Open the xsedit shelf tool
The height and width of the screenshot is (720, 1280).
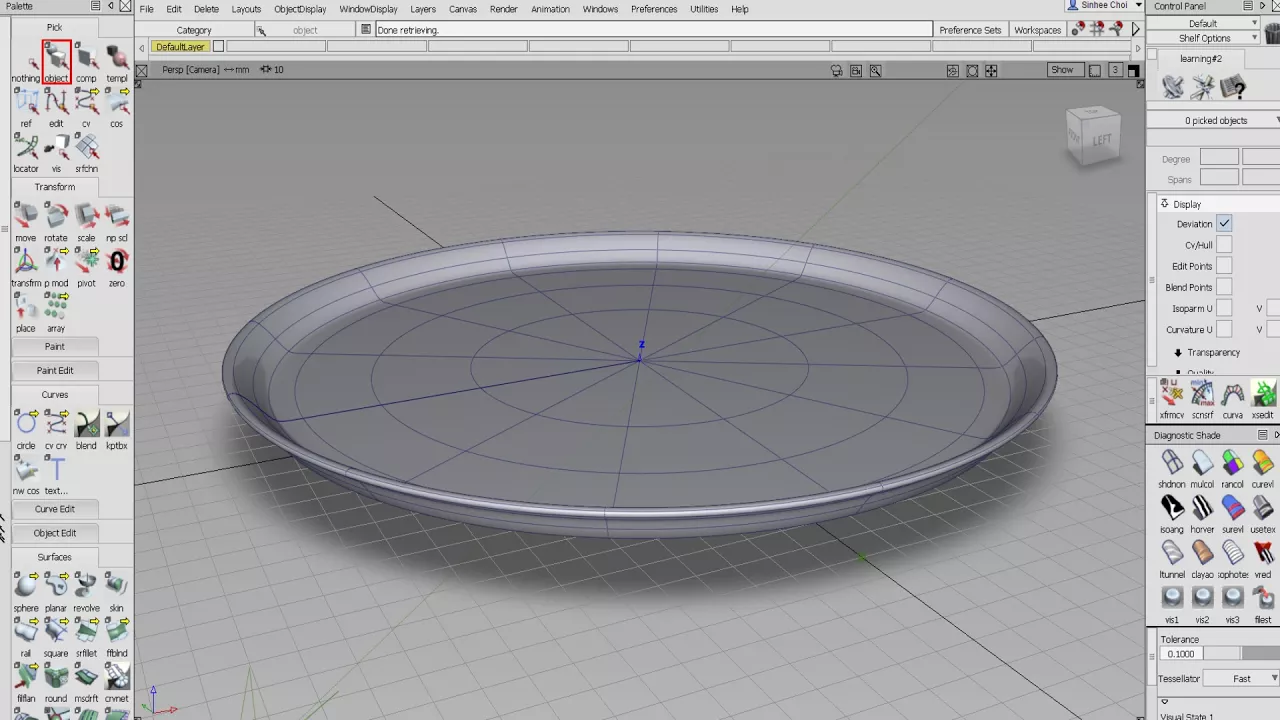click(1263, 399)
